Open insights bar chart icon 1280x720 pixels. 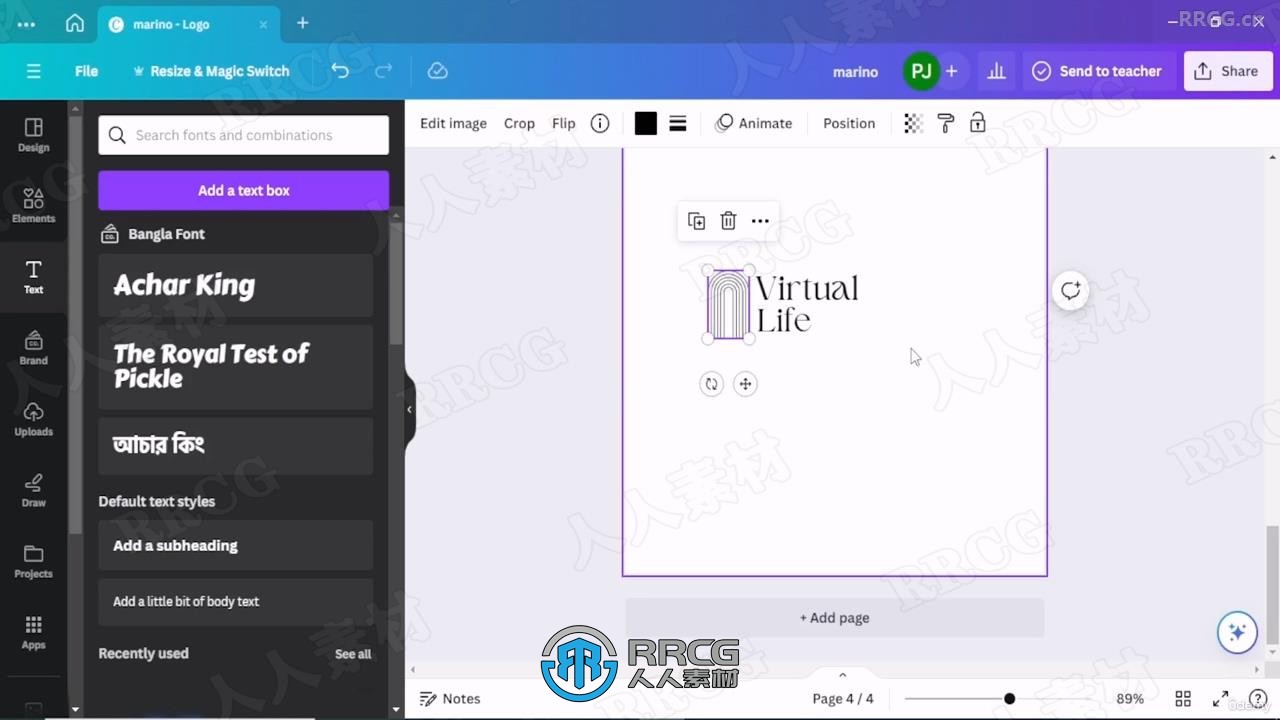tap(996, 71)
